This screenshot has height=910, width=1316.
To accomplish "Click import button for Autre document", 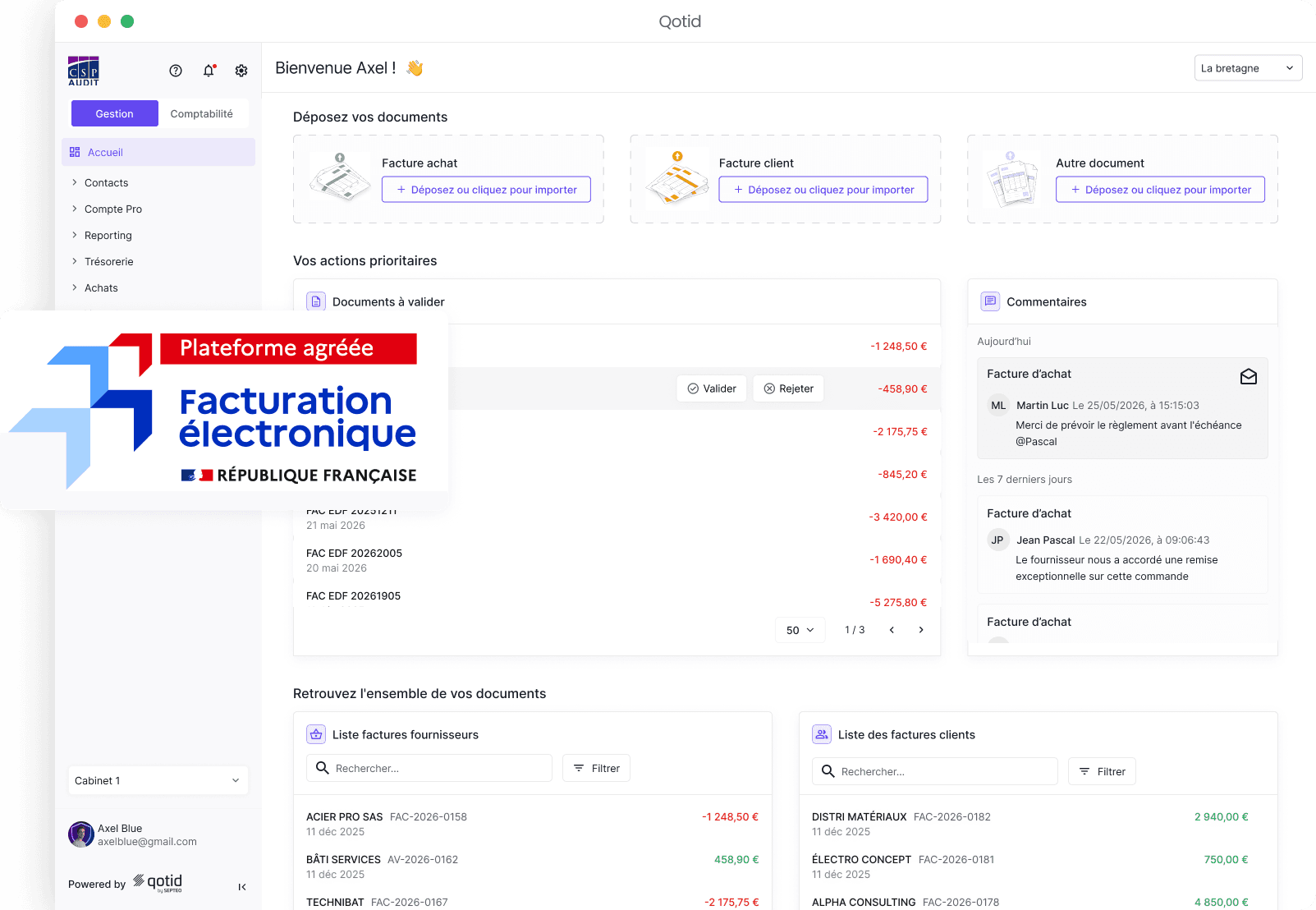I will [1160, 190].
